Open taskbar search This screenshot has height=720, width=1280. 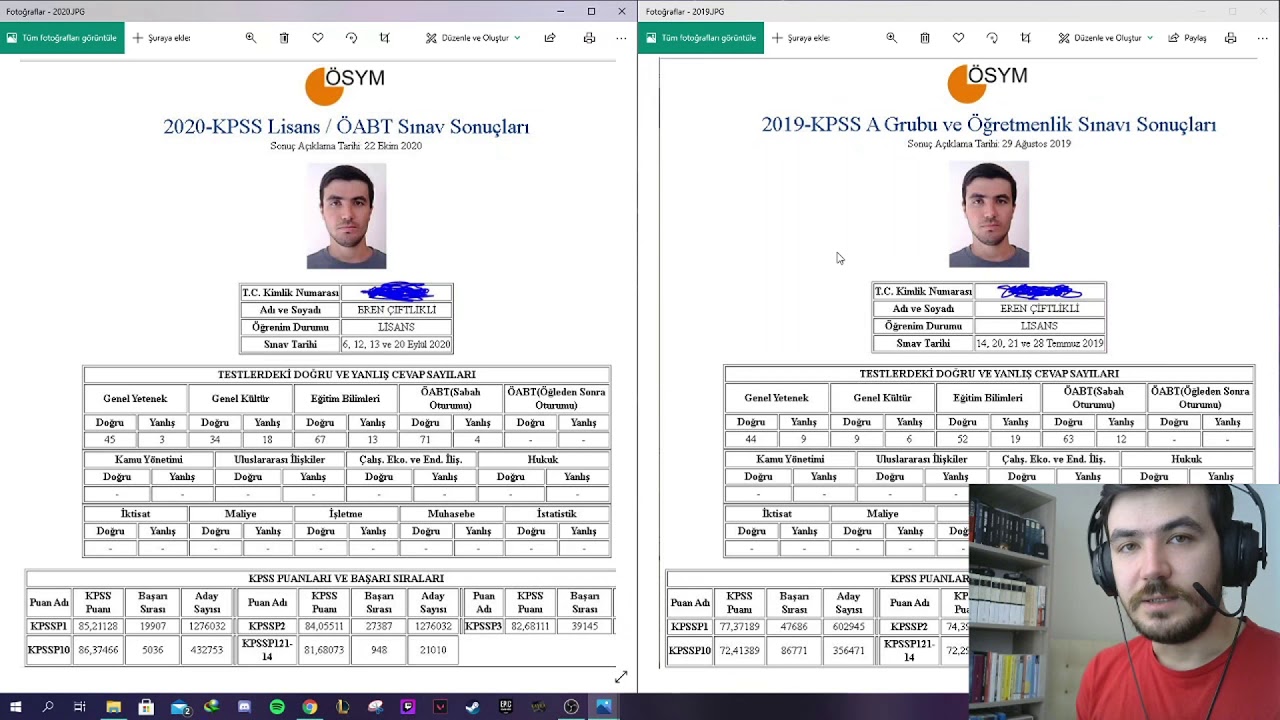click(x=48, y=707)
